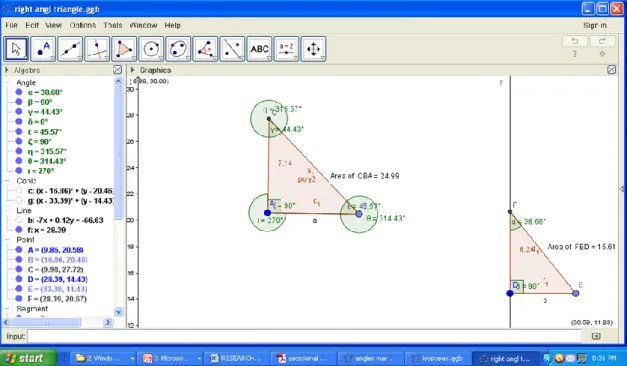Image resolution: width=627 pixels, height=366 pixels.
Task: Select the Circle with Center tool
Action: 151,49
